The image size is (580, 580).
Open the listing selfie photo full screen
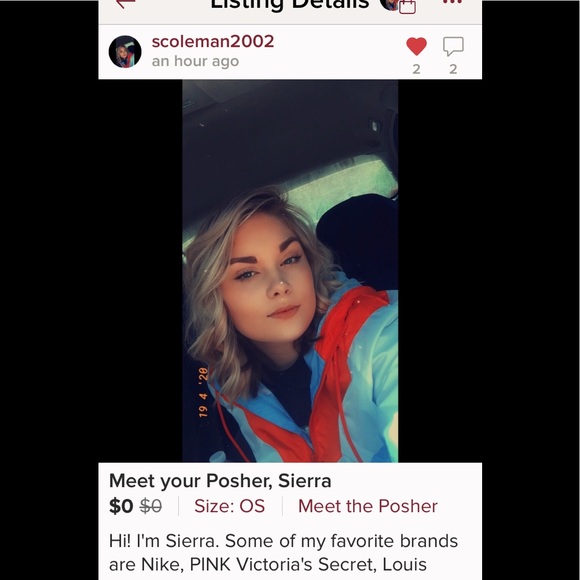tap(290, 271)
